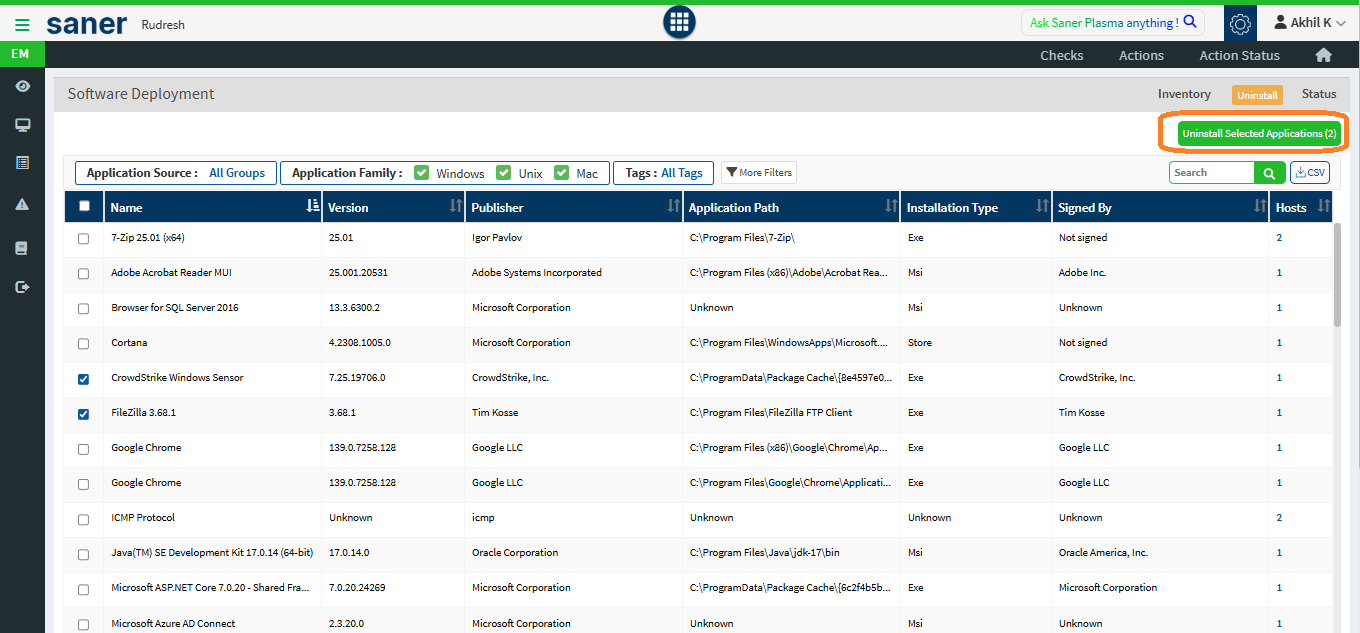Select the version cell 7.25.19706.0
The image size is (1360, 633).
coord(357,378)
